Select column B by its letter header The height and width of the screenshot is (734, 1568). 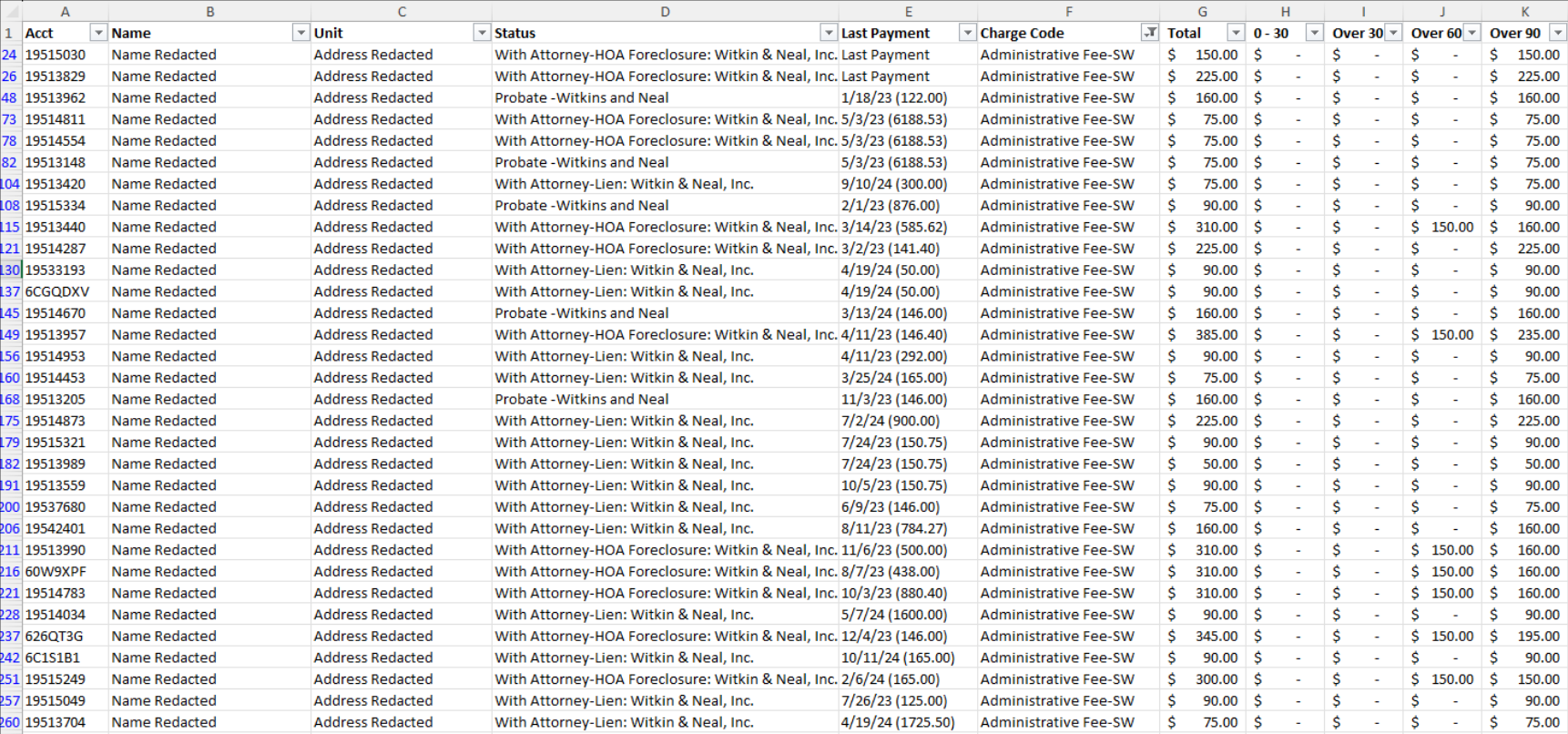coord(209,11)
